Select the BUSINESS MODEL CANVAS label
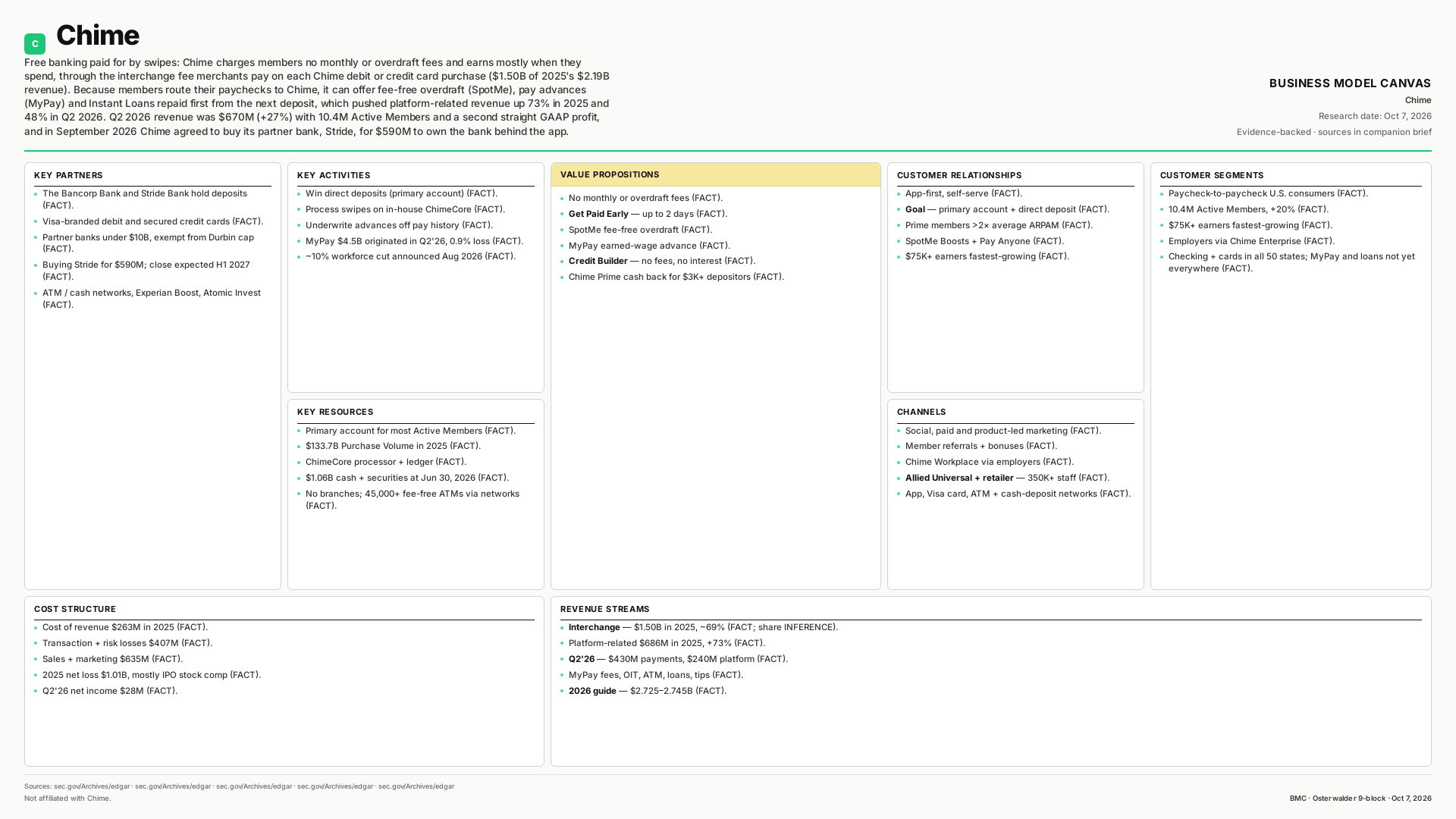Image resolution: width=1456 pixels, height=819 pixels. pos(1350,83)
